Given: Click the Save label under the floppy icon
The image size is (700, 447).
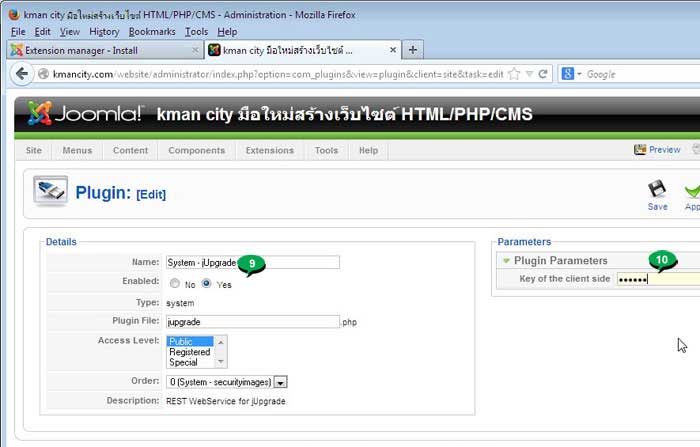Looking at the screenshot, I should 658,207.
